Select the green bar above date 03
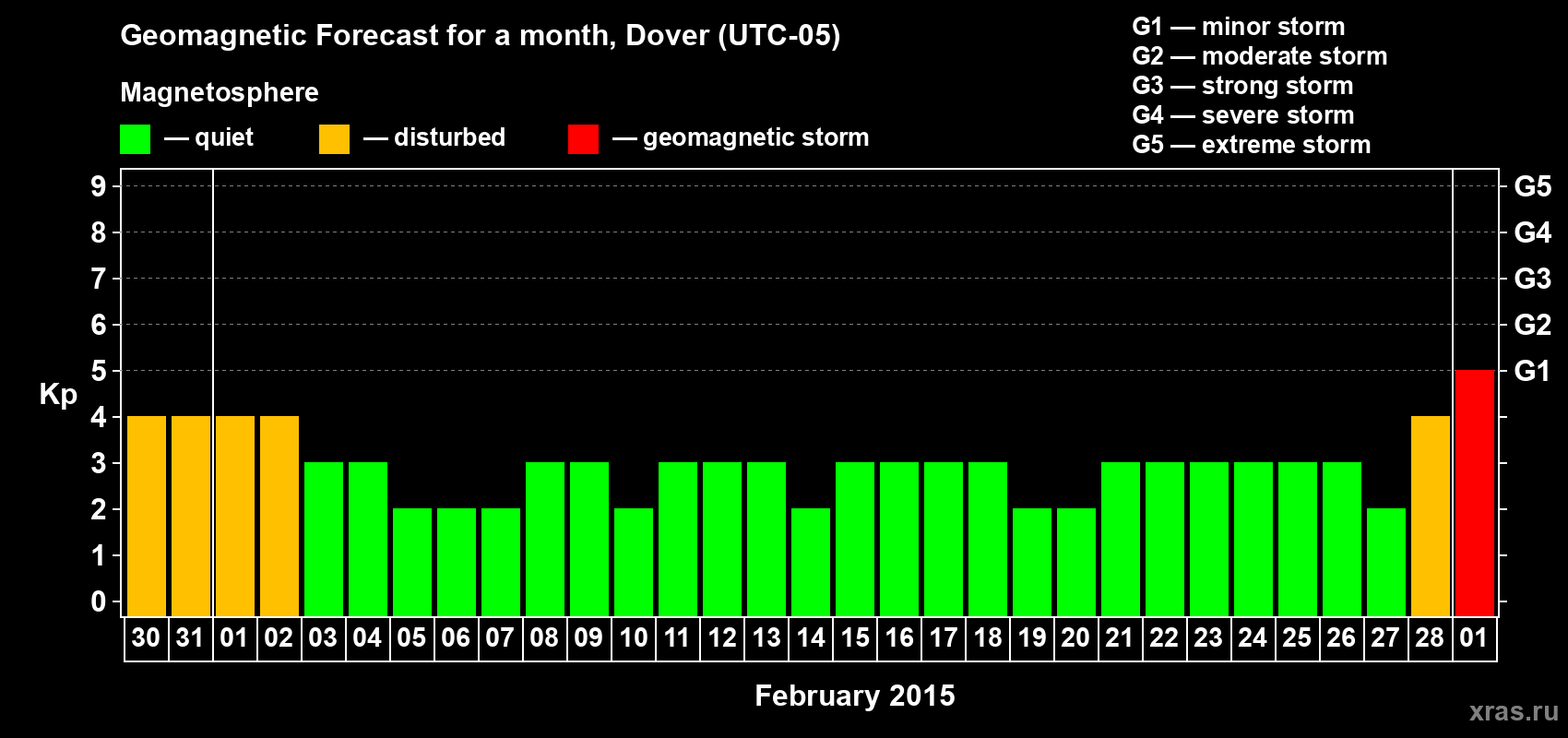The image size is (1568, 738). pyautogui.click(x=324, y=539)
